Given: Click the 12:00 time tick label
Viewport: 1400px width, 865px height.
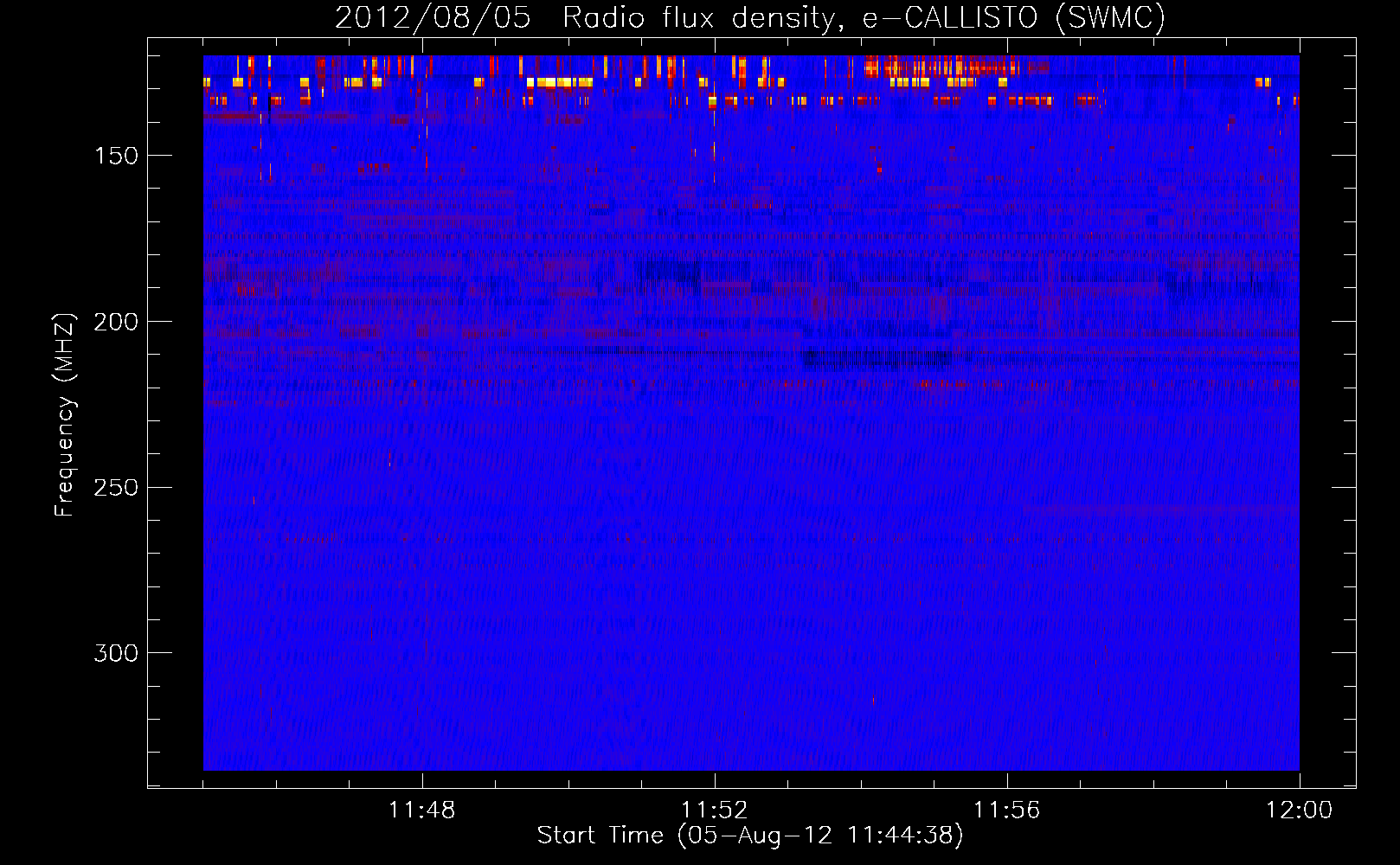Looking at the screenshot, I should click(x=1300, y=811).
